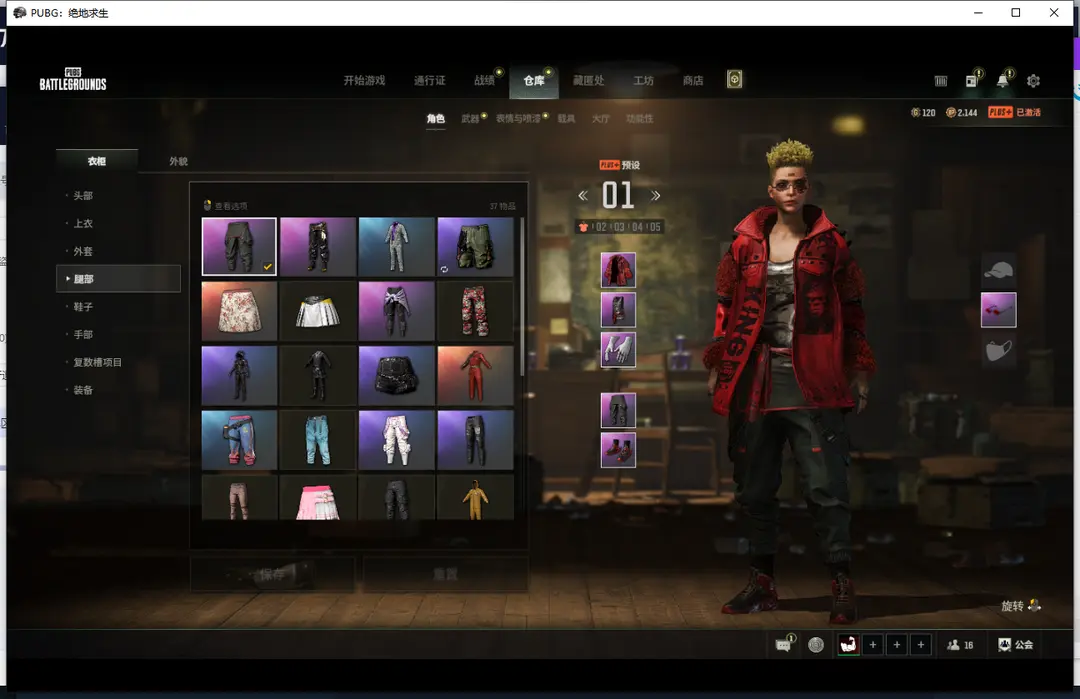Click the equipped red shoes slot
1080x699 pixels.
tap(618, 450)
